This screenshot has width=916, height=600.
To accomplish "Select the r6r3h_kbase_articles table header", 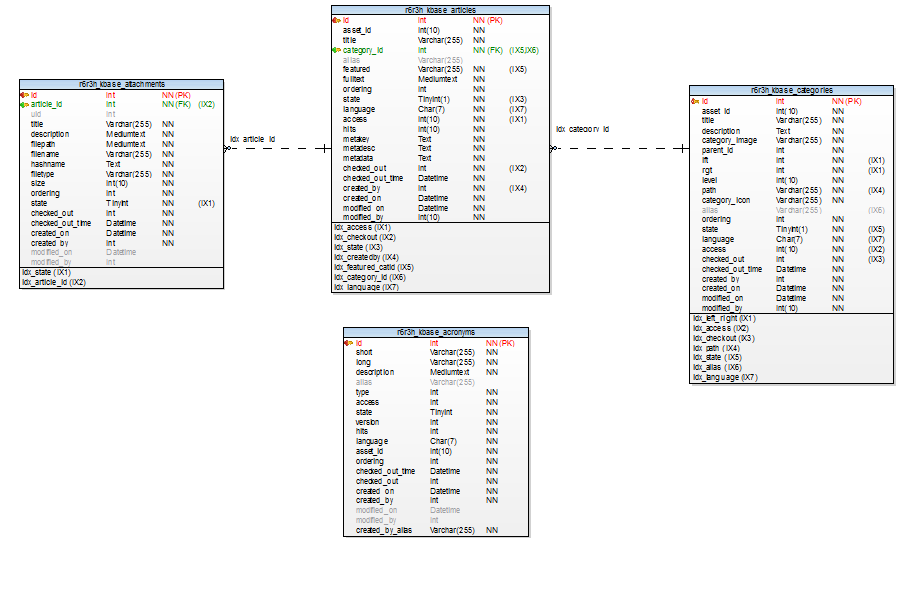I will [440, 10].
